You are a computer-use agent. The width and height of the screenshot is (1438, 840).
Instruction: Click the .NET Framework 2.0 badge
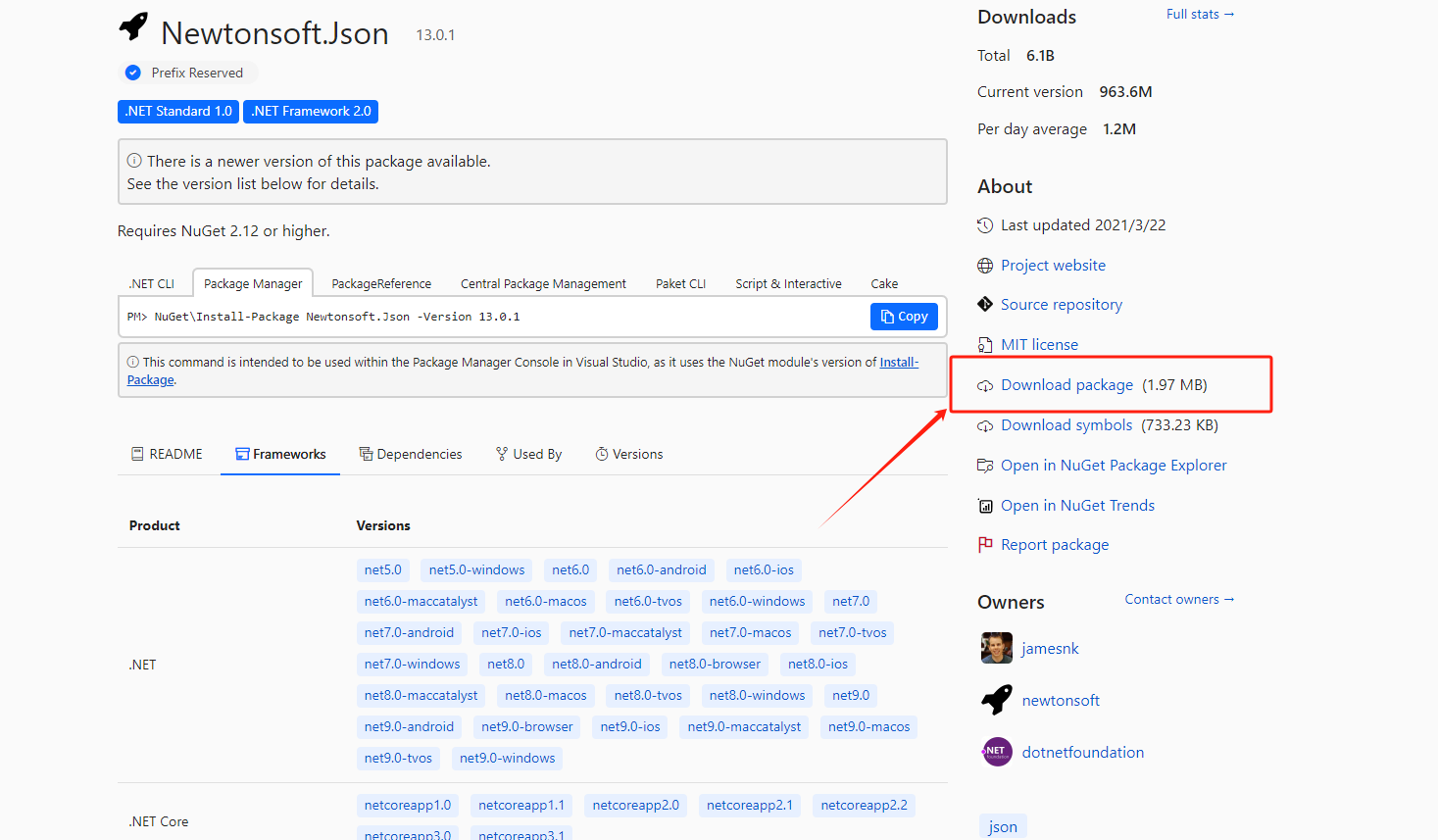click(x=311, y=111)
